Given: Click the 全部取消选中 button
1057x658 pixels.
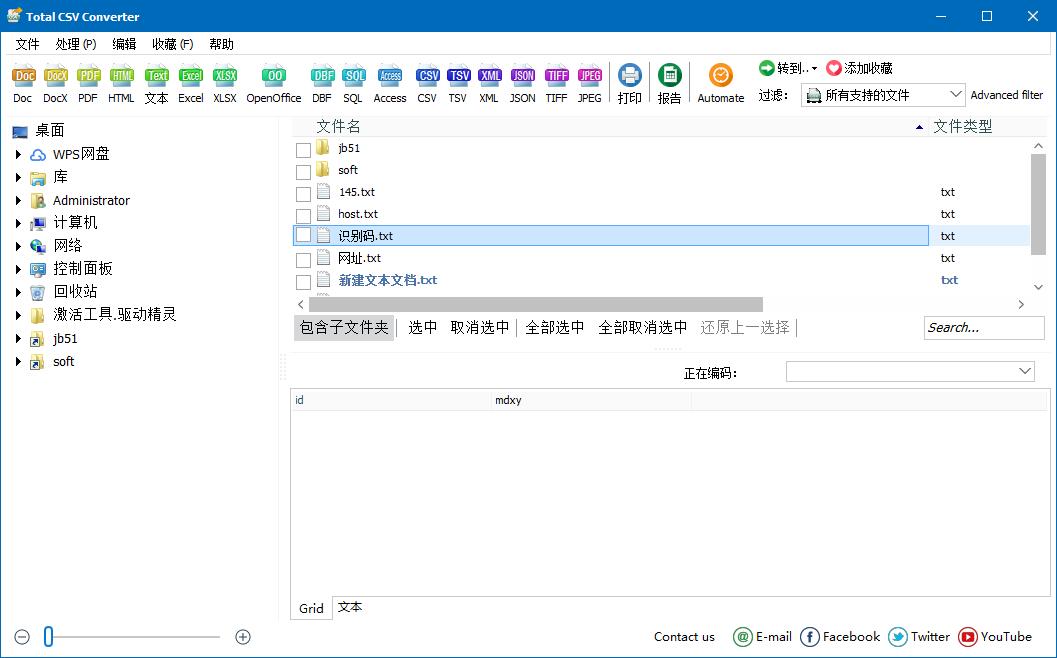Looking at the screenshot, I should tap(643, 328).
